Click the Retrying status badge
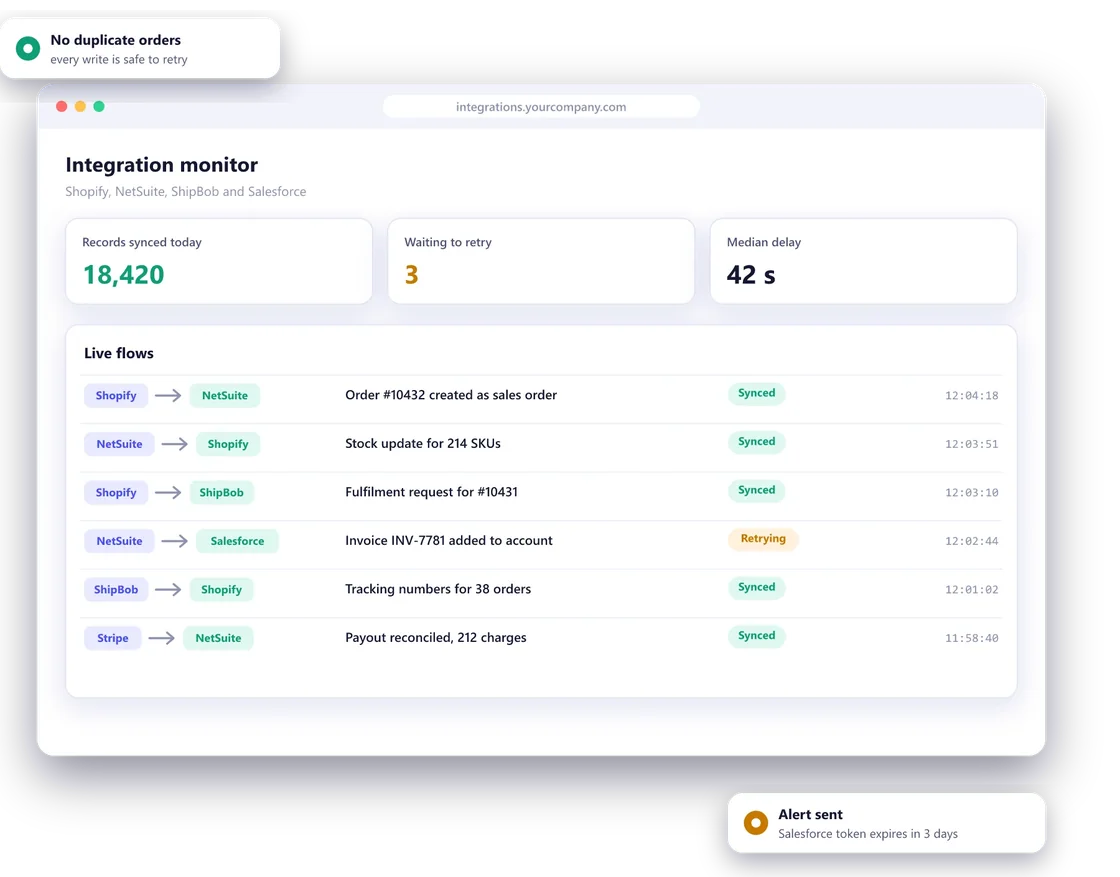1120x877 pixels. [x=763, y=539]
